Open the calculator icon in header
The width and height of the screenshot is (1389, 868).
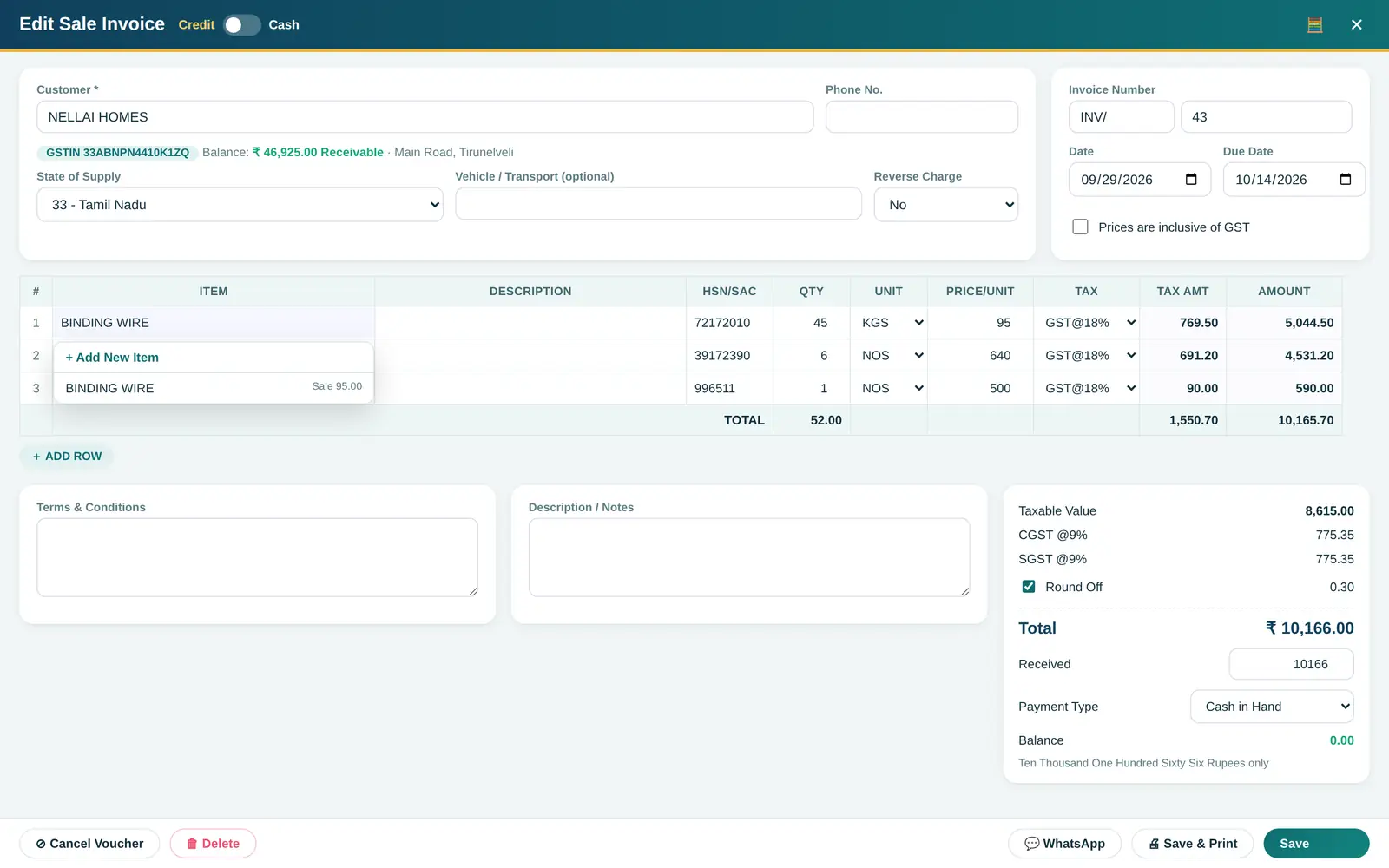pyautogui.click(x=1314, y=25)
